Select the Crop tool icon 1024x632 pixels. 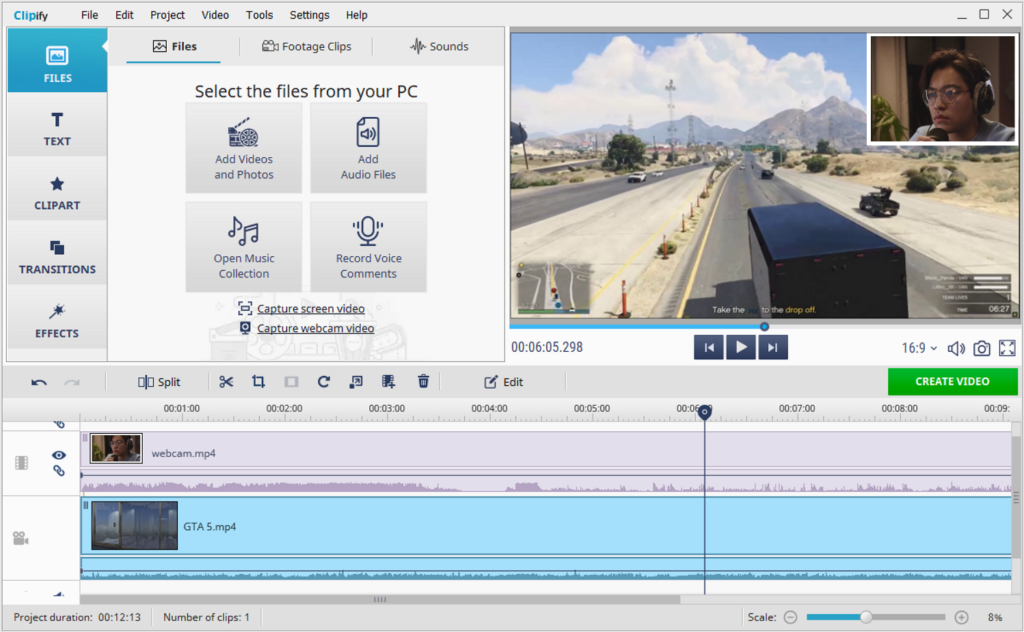pos(258,381)
